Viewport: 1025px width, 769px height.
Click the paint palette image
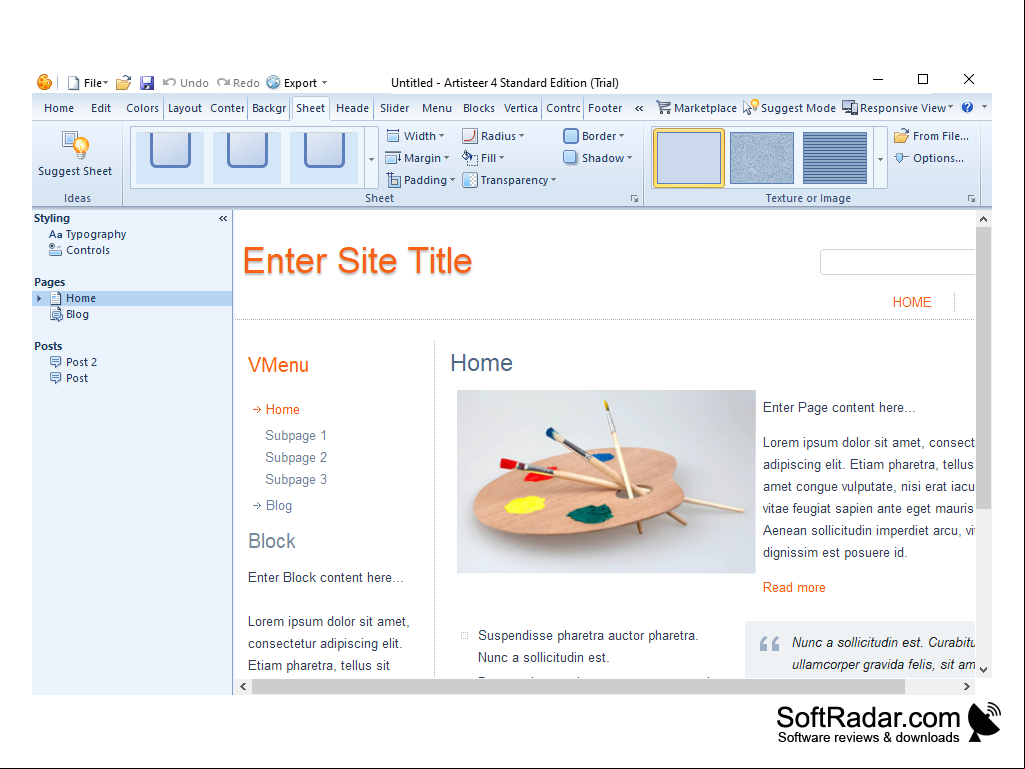pyautogui.click(x=606, y=481)
